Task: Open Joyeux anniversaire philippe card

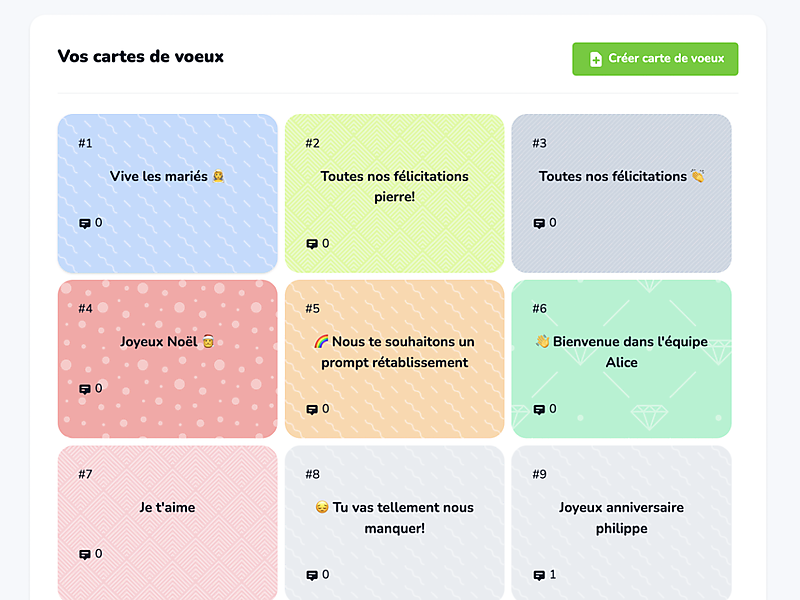Action: pos(621,523)
